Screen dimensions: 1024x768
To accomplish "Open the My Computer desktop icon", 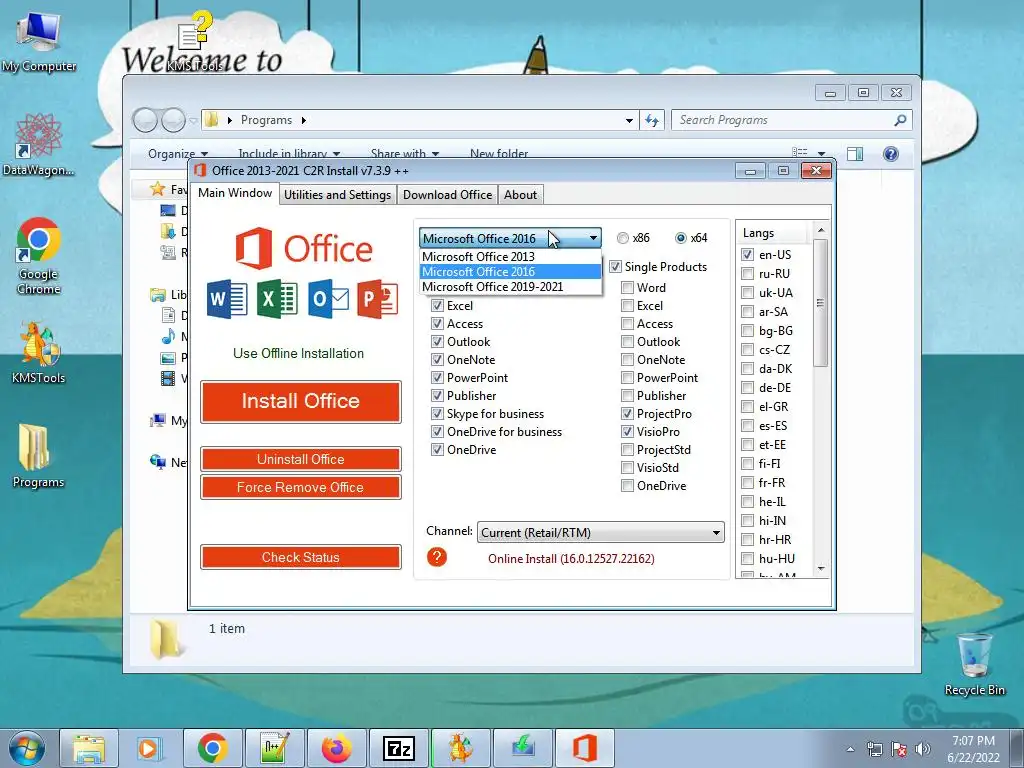I will coord(38,42).
